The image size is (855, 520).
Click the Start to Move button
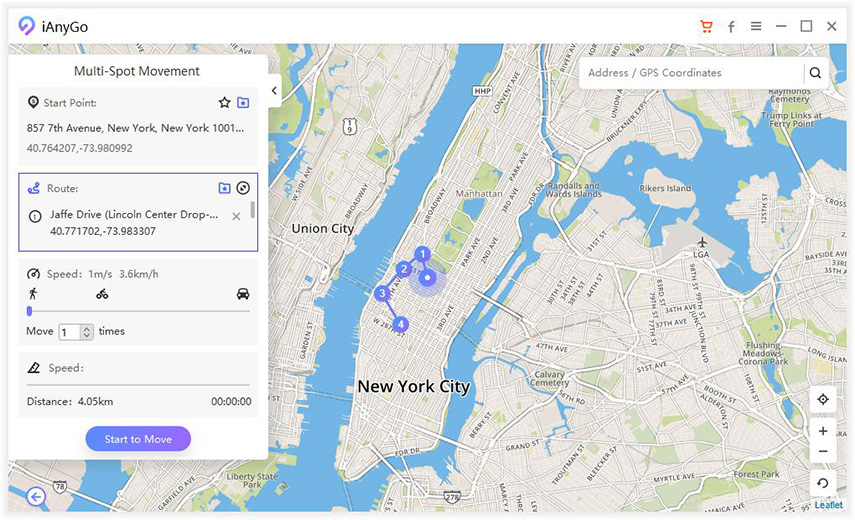click(x=138, y=439)
